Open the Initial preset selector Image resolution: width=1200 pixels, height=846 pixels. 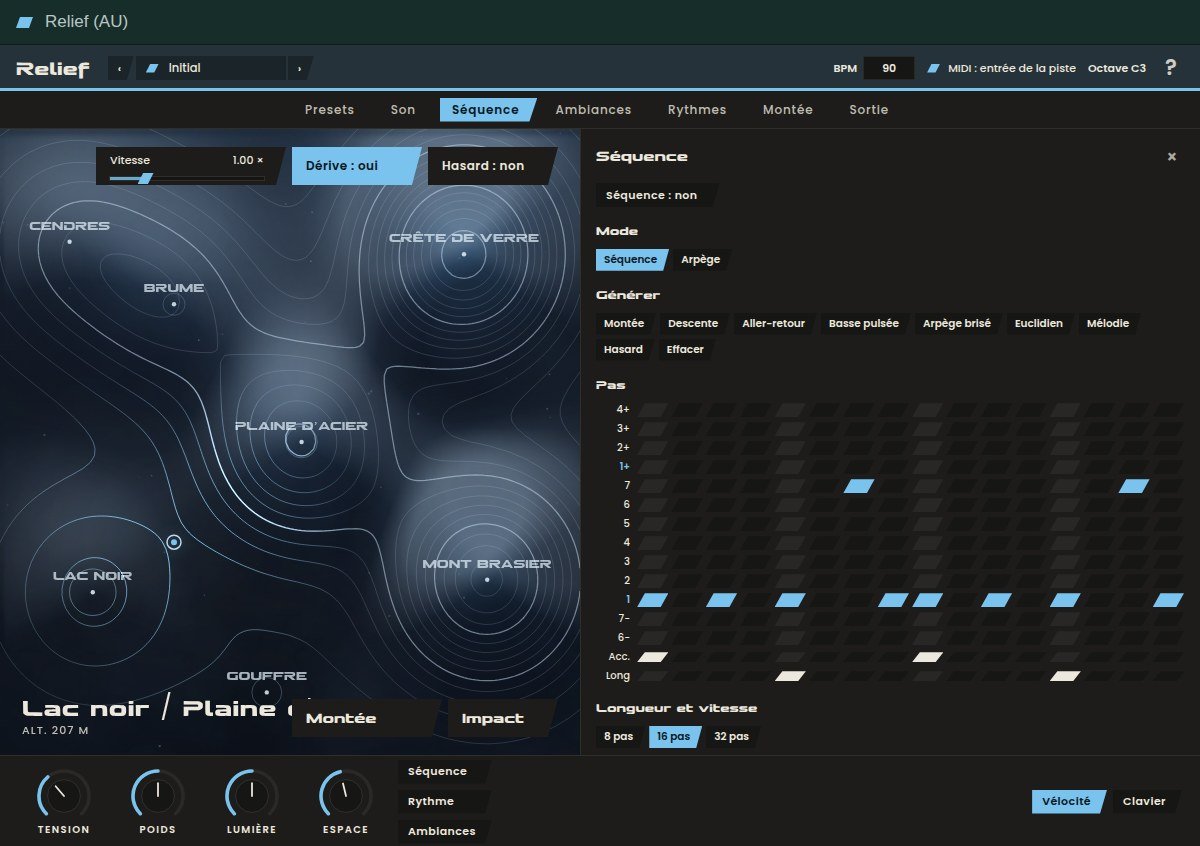(x=210, y=68)
